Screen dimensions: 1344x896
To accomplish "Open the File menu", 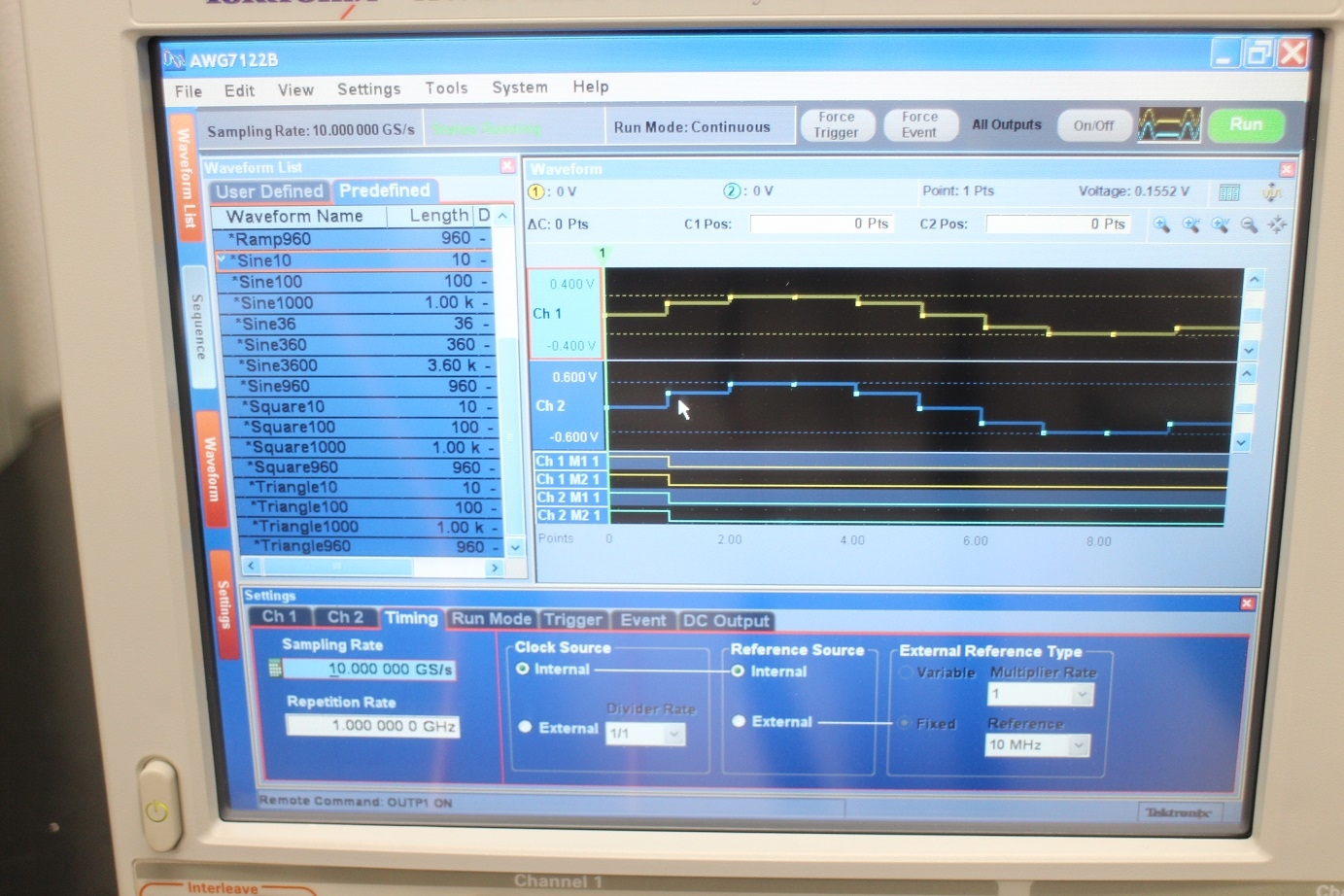I will point(189,91).
